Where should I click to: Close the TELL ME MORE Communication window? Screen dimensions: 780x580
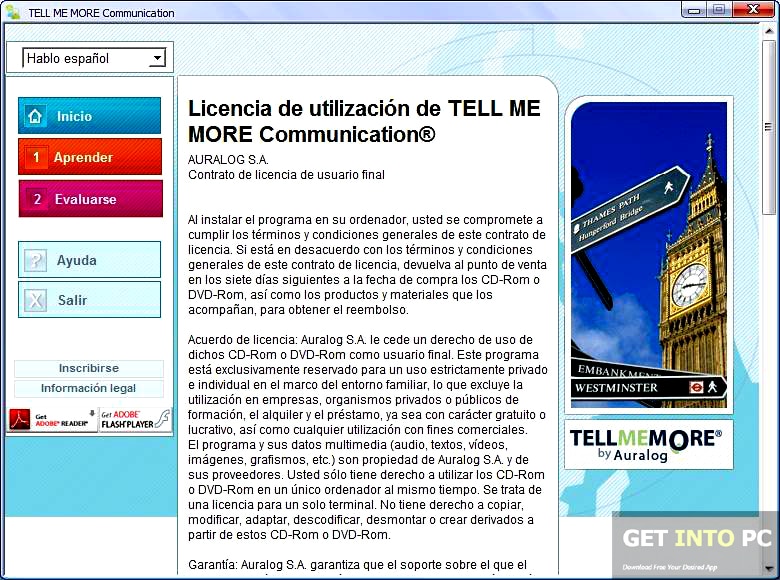click(755, 9)
